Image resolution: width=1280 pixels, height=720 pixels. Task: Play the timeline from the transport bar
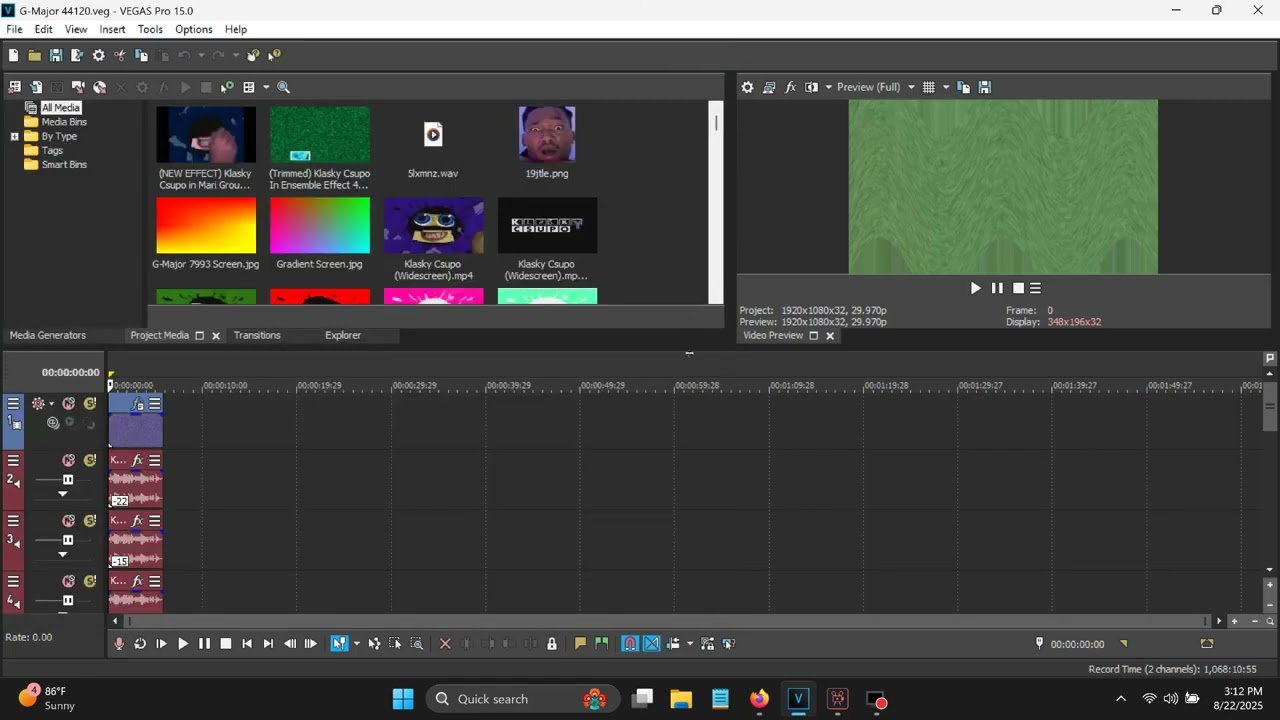click(183, 644)
